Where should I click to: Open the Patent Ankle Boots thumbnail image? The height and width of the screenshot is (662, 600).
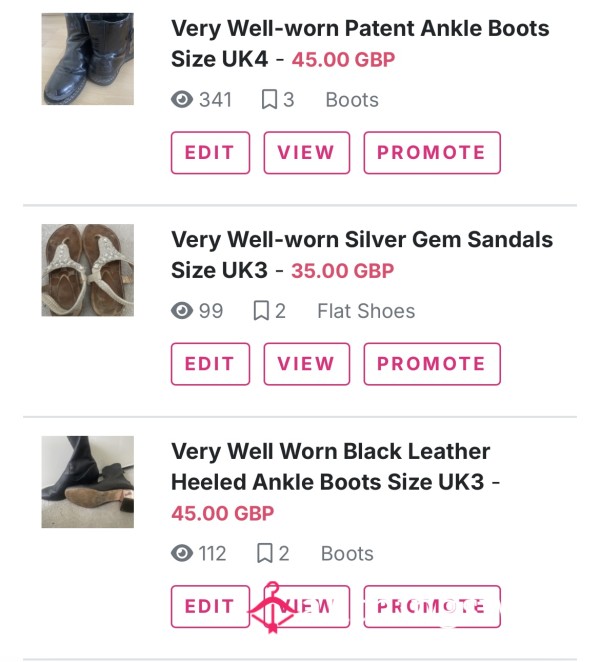coord(87,59)
